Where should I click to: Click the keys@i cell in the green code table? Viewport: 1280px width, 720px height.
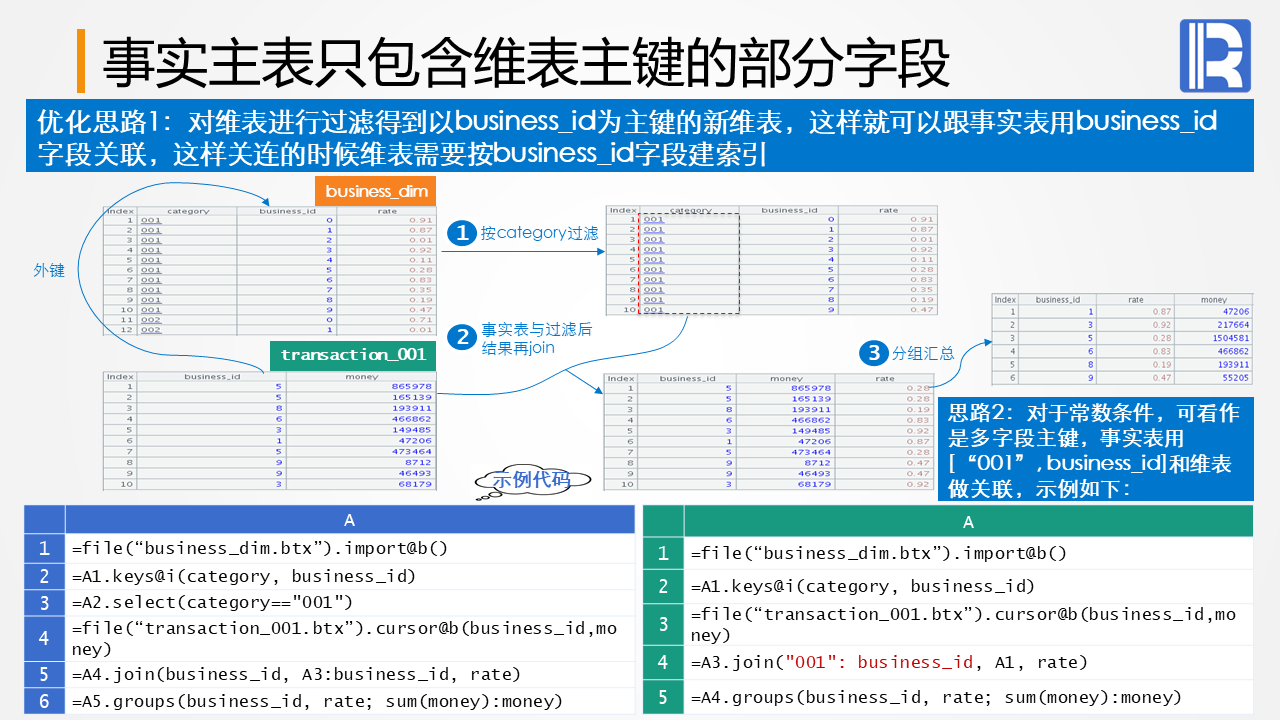(968, 586)
